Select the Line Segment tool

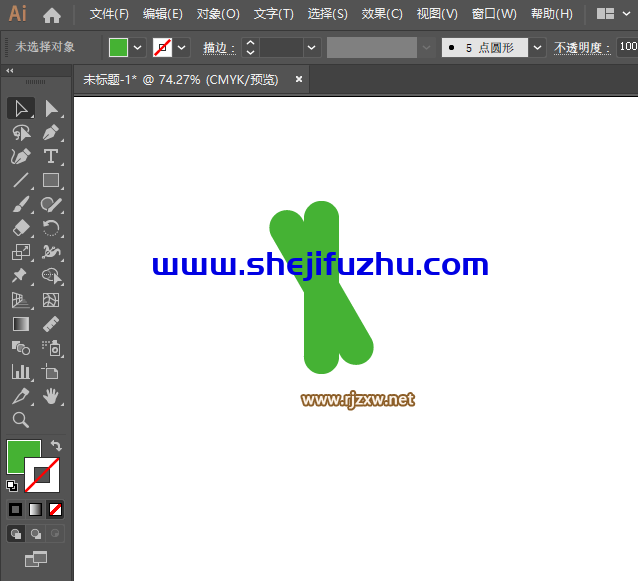pyautogui.click(x=21, y=180)
